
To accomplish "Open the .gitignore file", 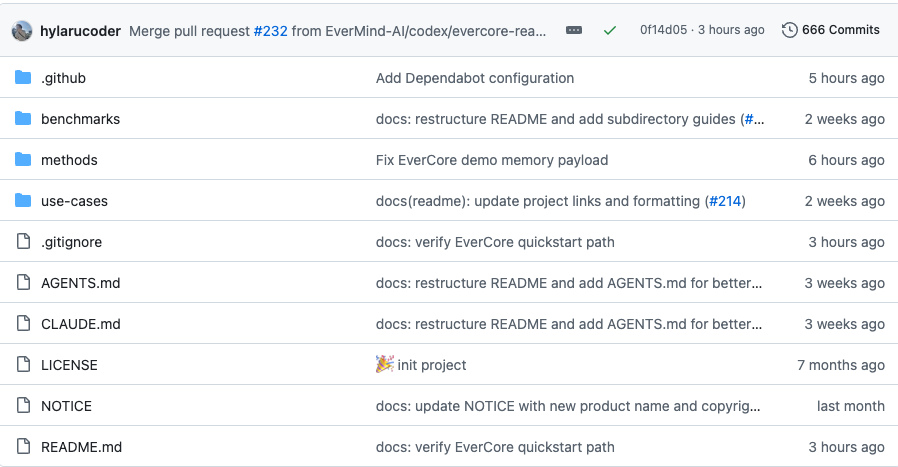I will pyautogui.click(x=72, y=242).
